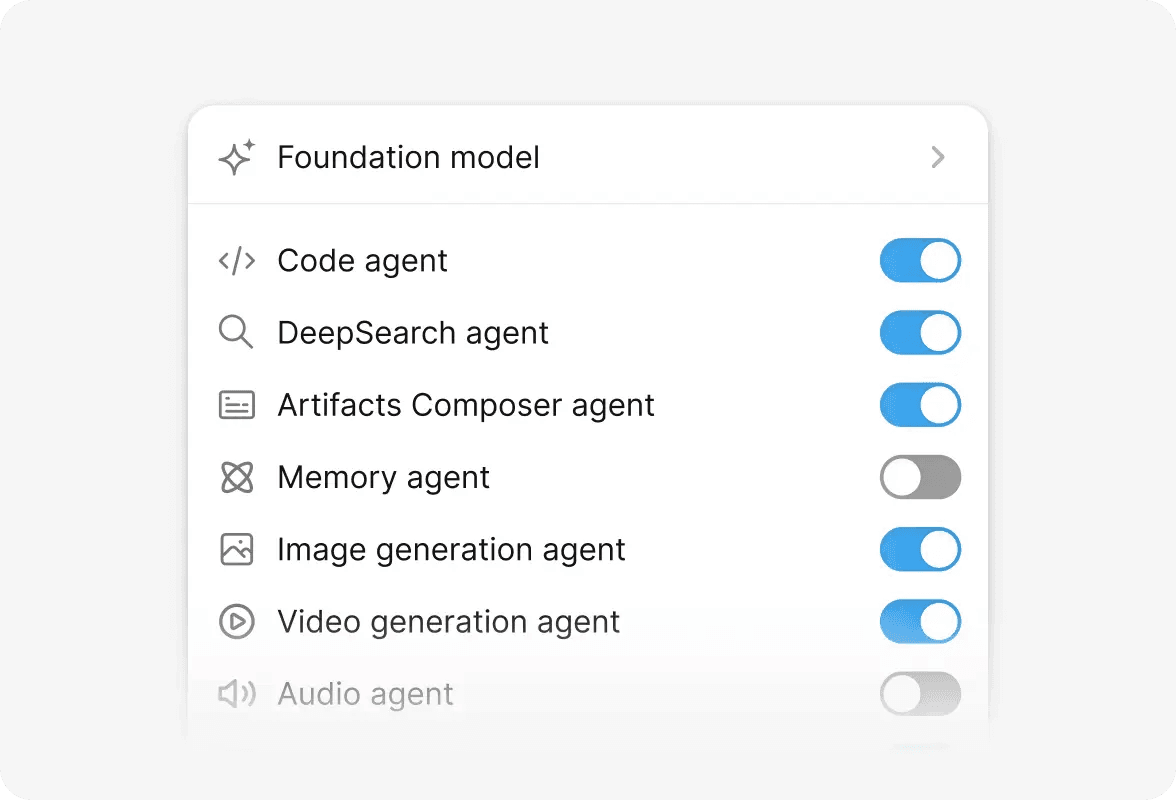1176x800 pixels.
Task: Click the Artifacts Composer card icon
Action: coord(237,405)
